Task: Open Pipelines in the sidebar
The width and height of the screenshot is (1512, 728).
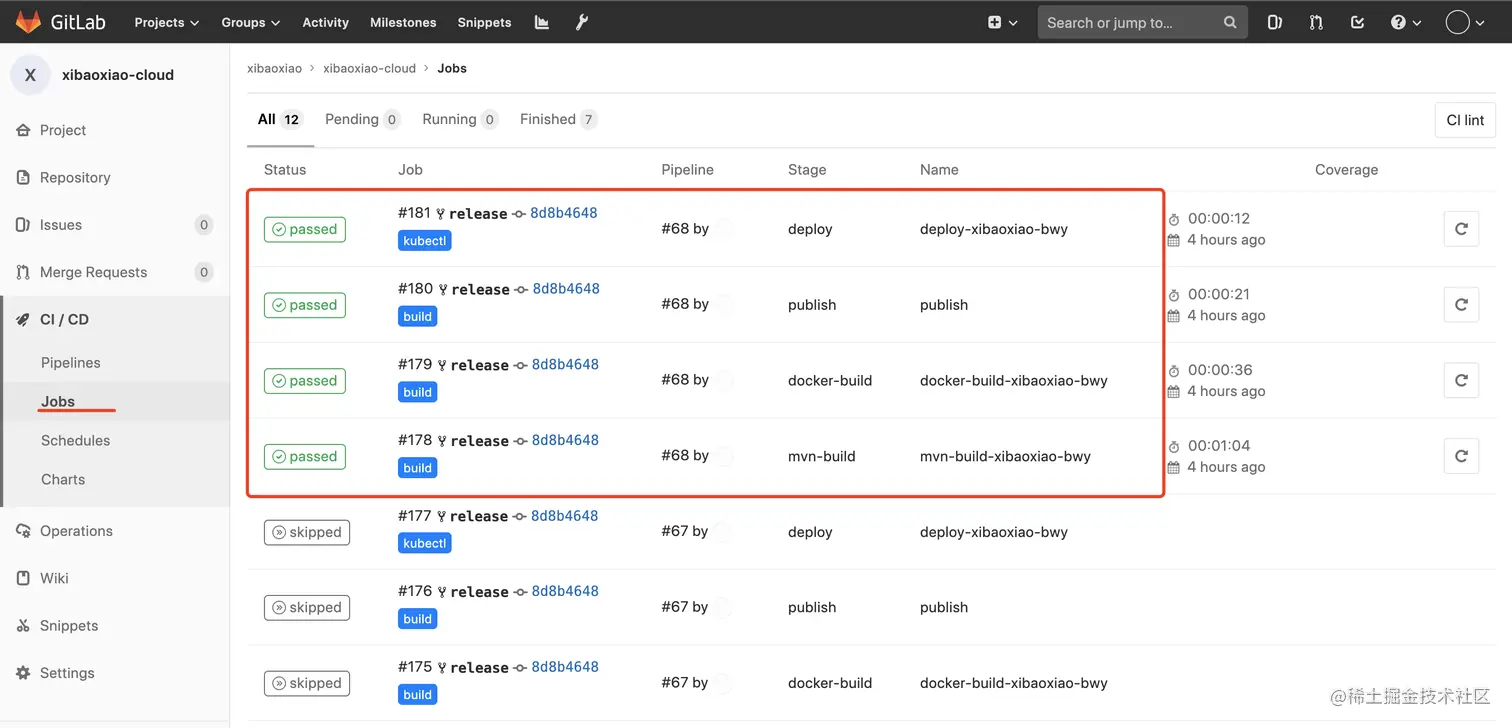Action: coord(70,362)
